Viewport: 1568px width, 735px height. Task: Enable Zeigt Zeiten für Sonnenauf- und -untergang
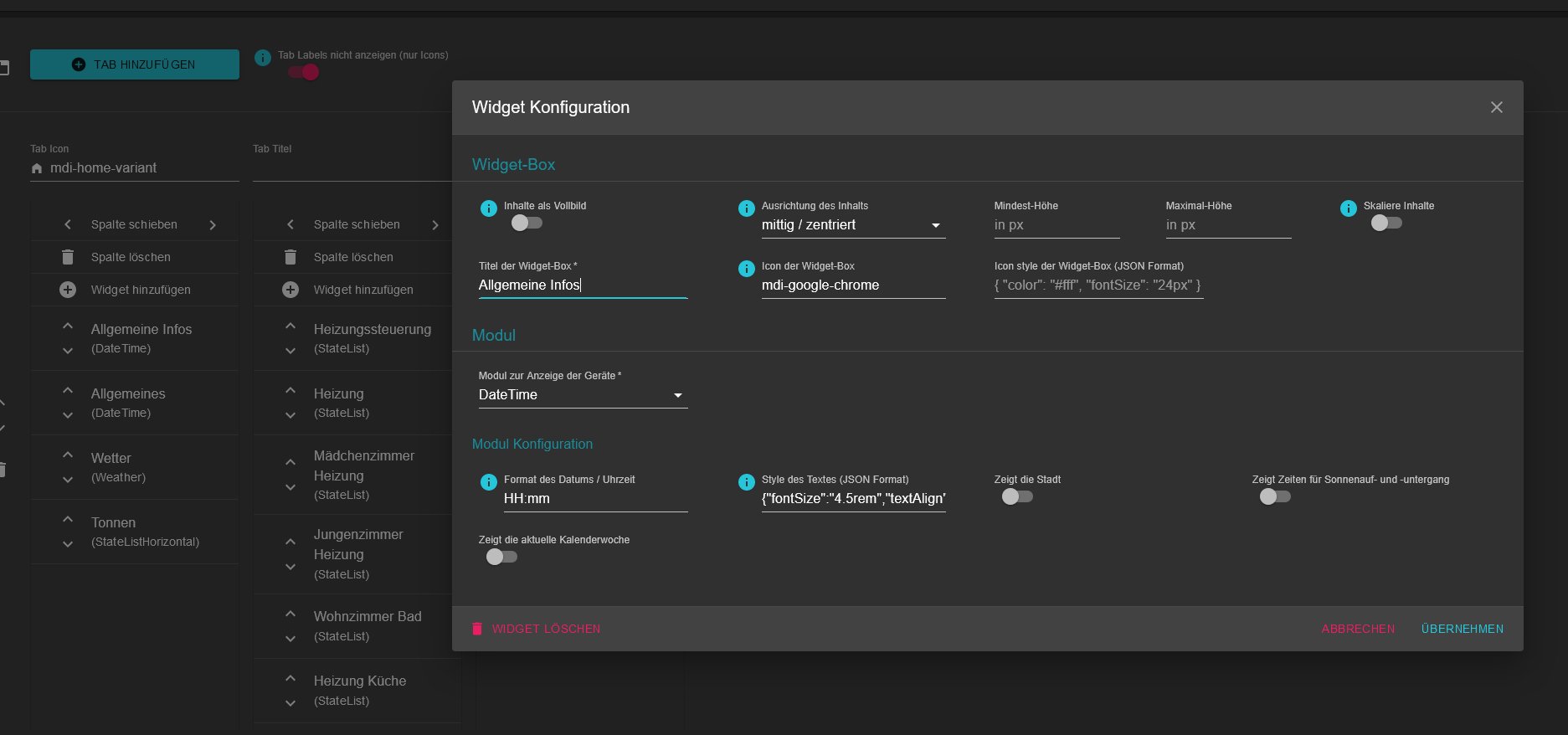1275,496
